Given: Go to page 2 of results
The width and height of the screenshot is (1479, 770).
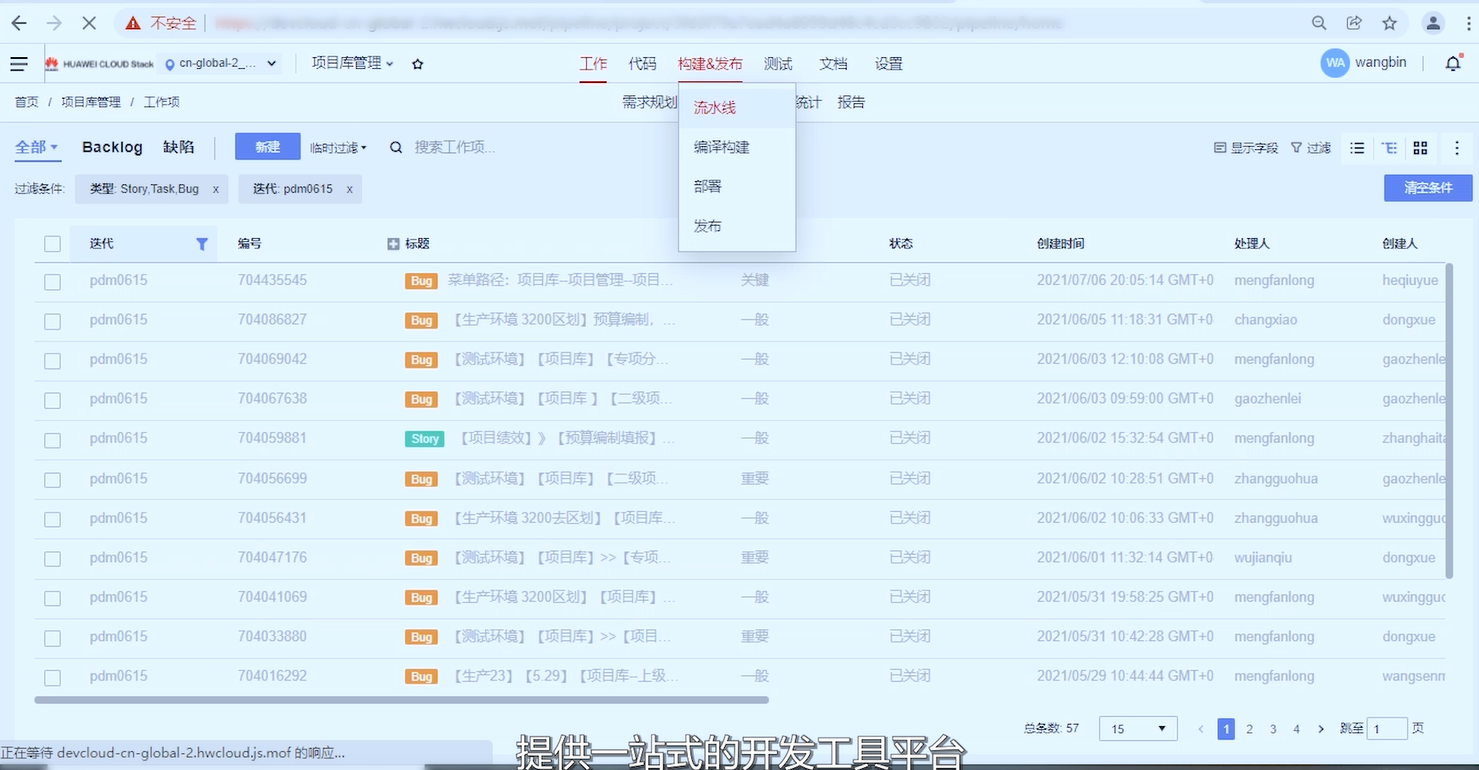Looking at the screenshot, I should (1249, 729).
